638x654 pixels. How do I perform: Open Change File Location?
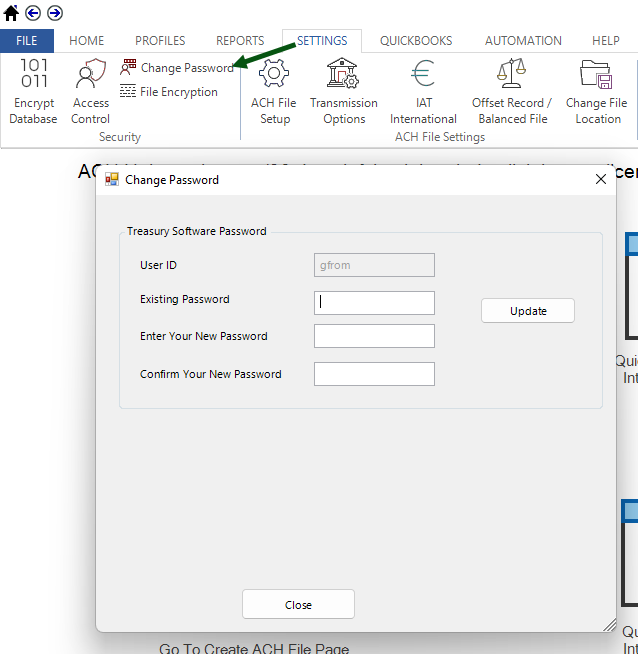click(597, 91)
